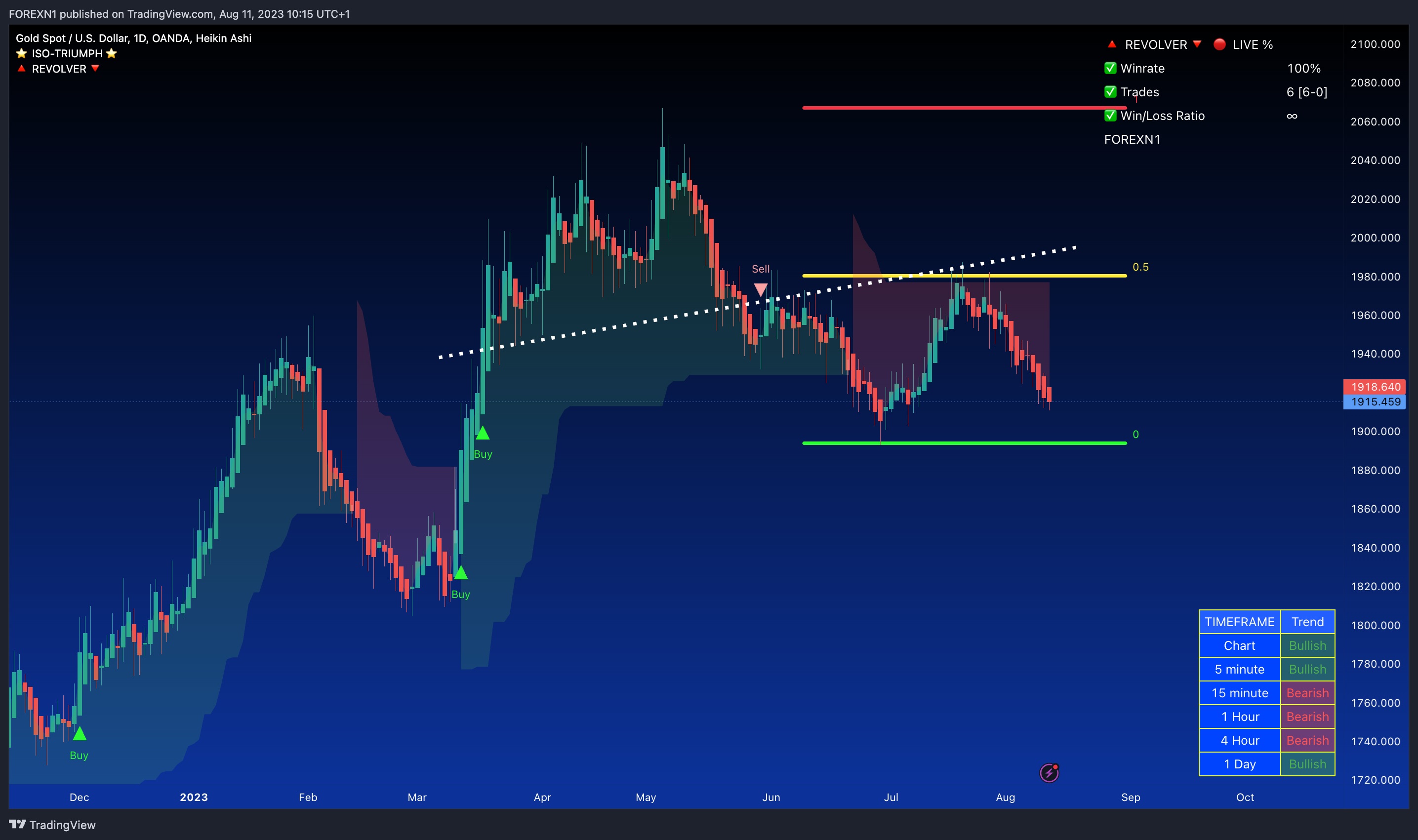Click the 5 minute row label

pos(1240,669)
